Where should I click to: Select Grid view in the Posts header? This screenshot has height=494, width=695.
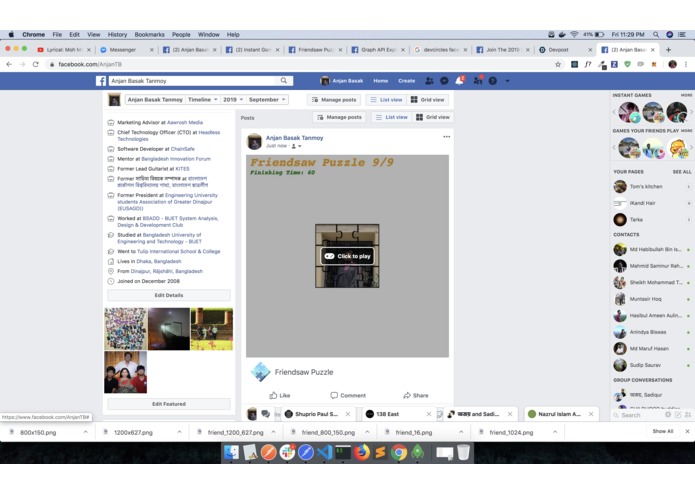(x=433, y=117)
